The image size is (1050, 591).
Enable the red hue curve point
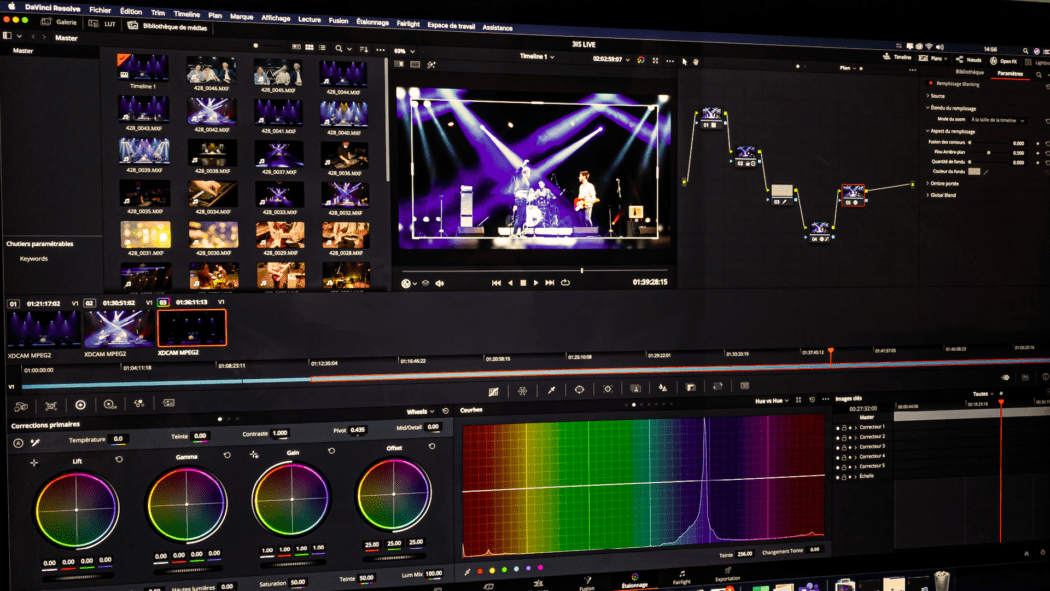pyautogui.click(x=479, y=571)
